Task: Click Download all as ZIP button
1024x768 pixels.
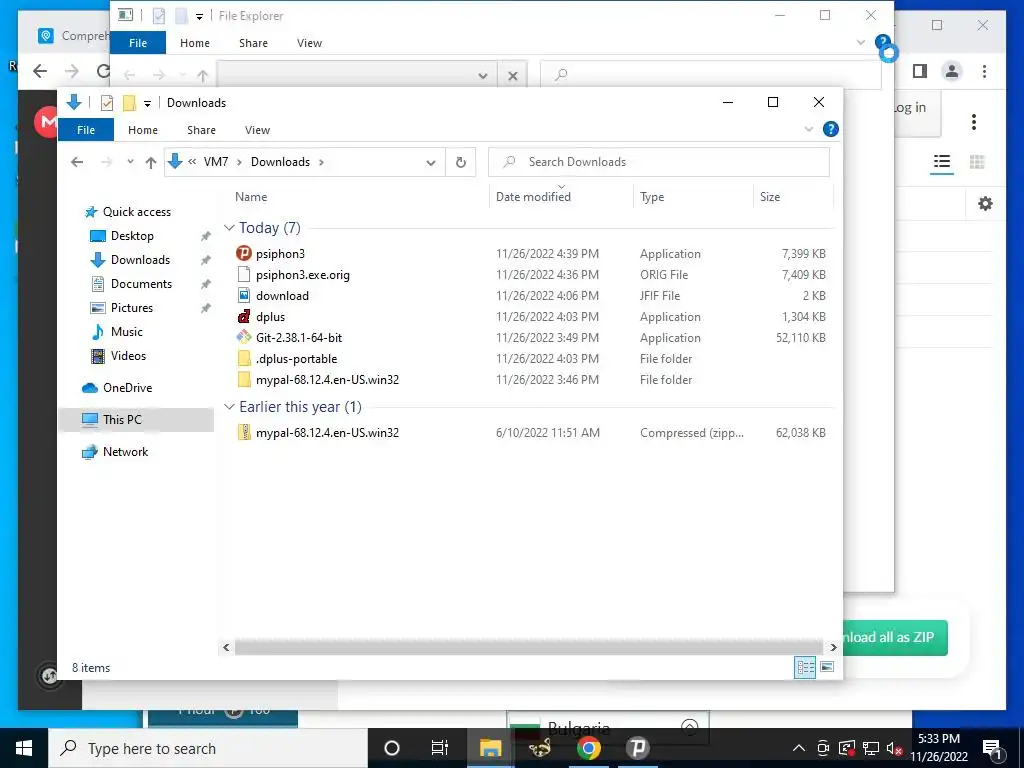Action: pos(895,637)
